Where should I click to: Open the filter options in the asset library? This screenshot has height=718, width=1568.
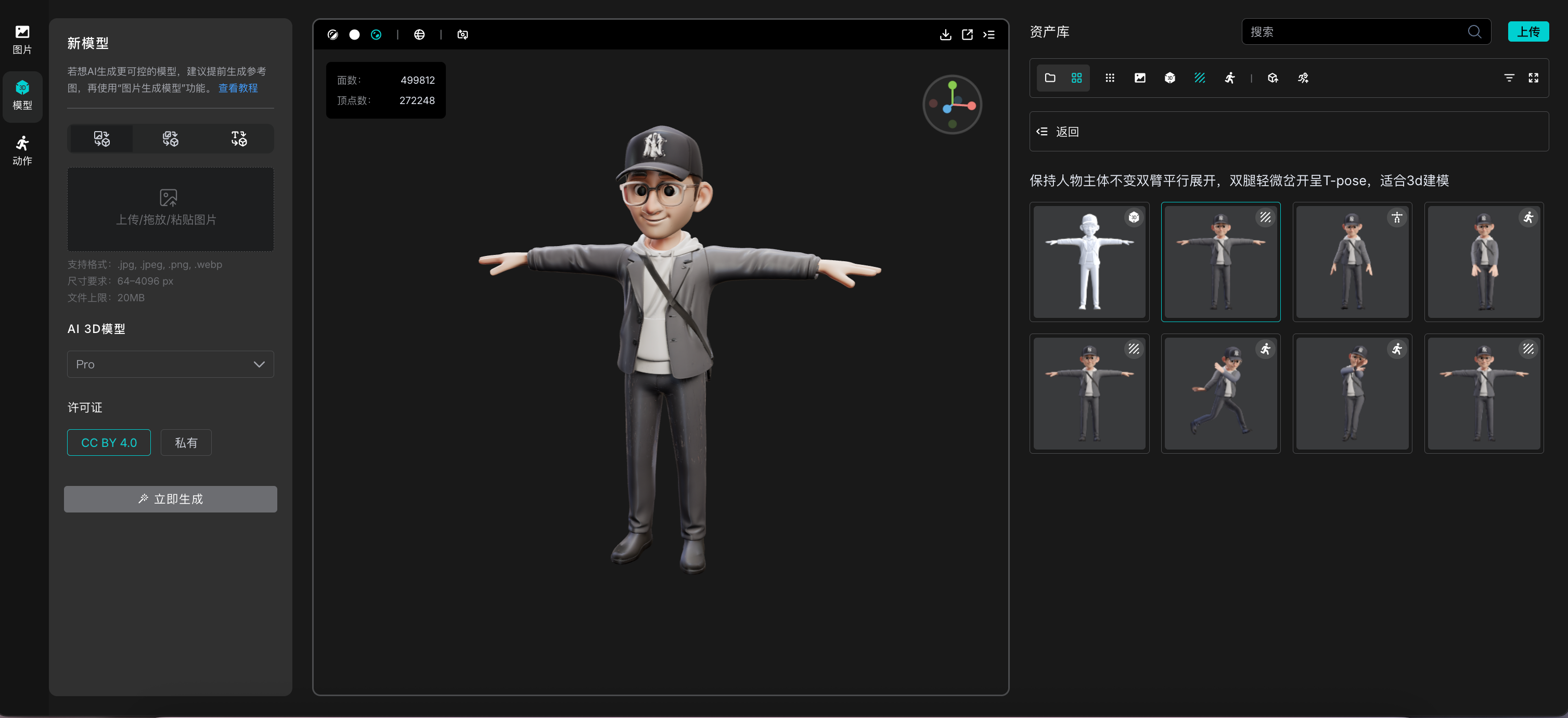click(x=1510, y=78)
